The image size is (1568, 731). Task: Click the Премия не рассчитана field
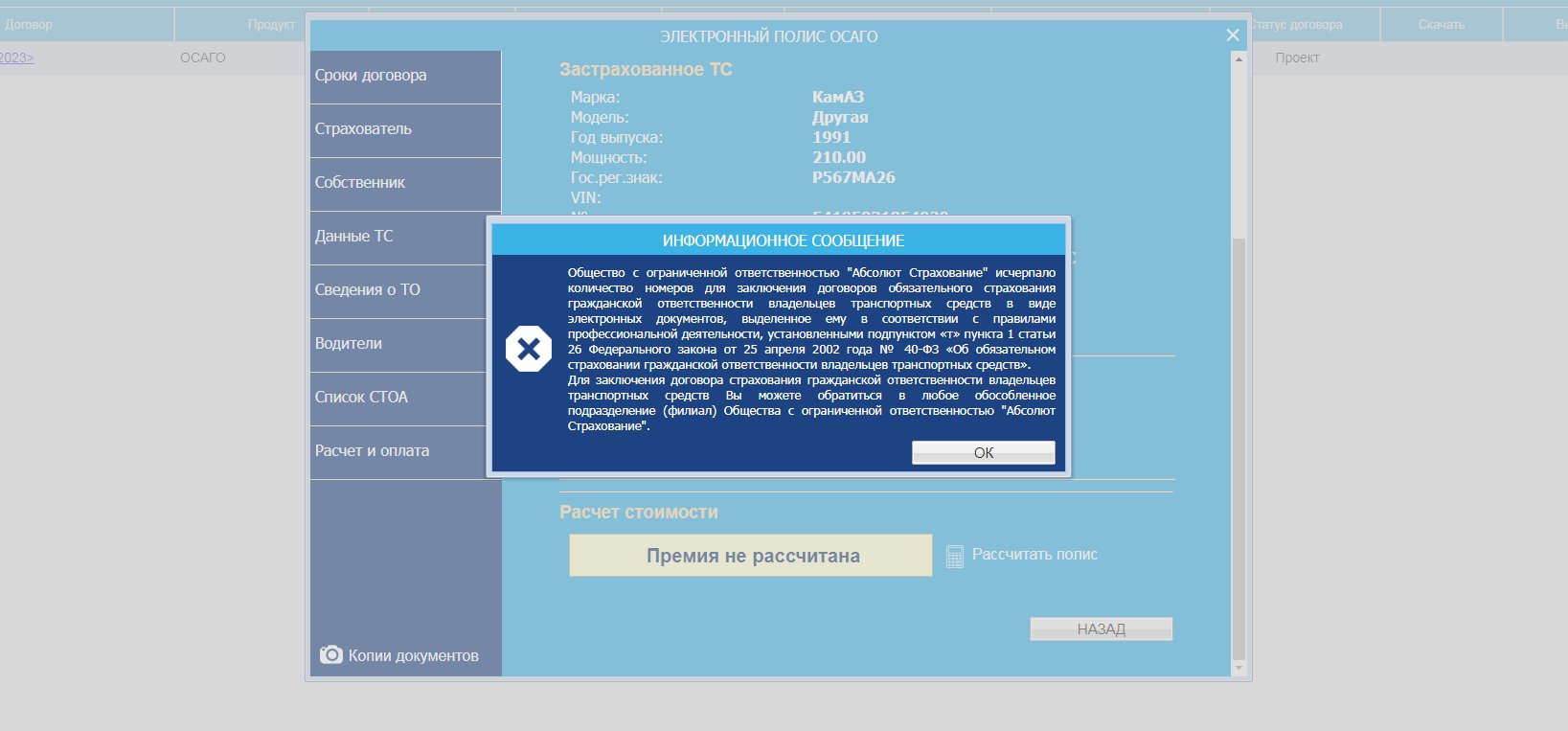[750, 556]
